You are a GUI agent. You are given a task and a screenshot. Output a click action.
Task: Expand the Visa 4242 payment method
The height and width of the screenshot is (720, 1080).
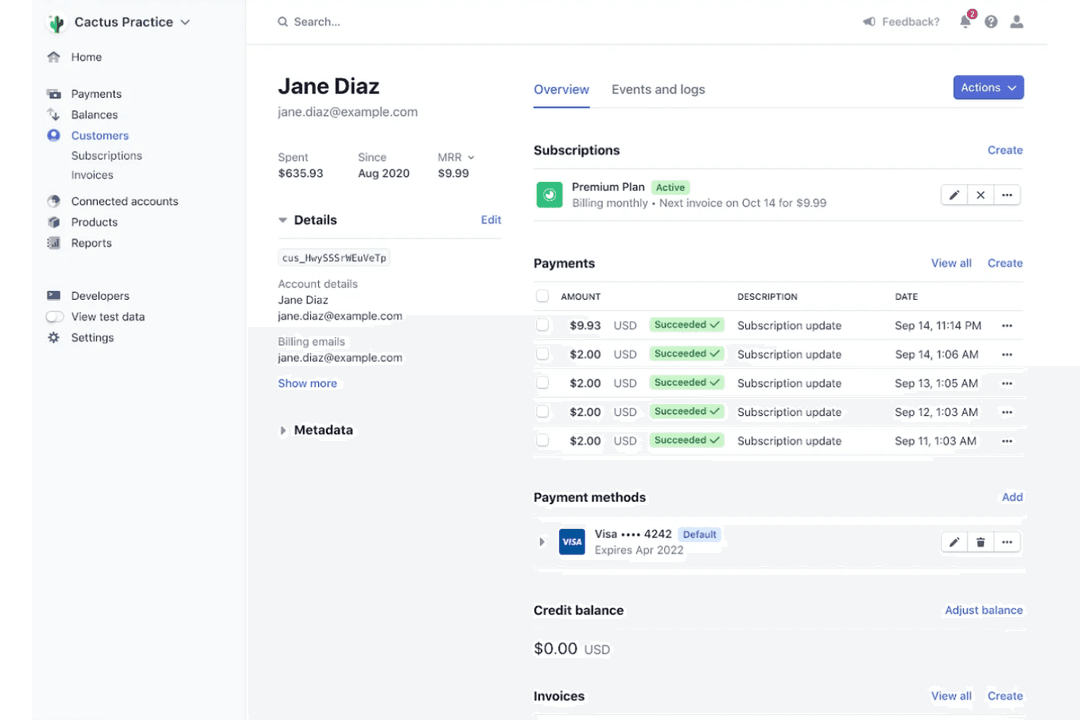tap(542, 542)
